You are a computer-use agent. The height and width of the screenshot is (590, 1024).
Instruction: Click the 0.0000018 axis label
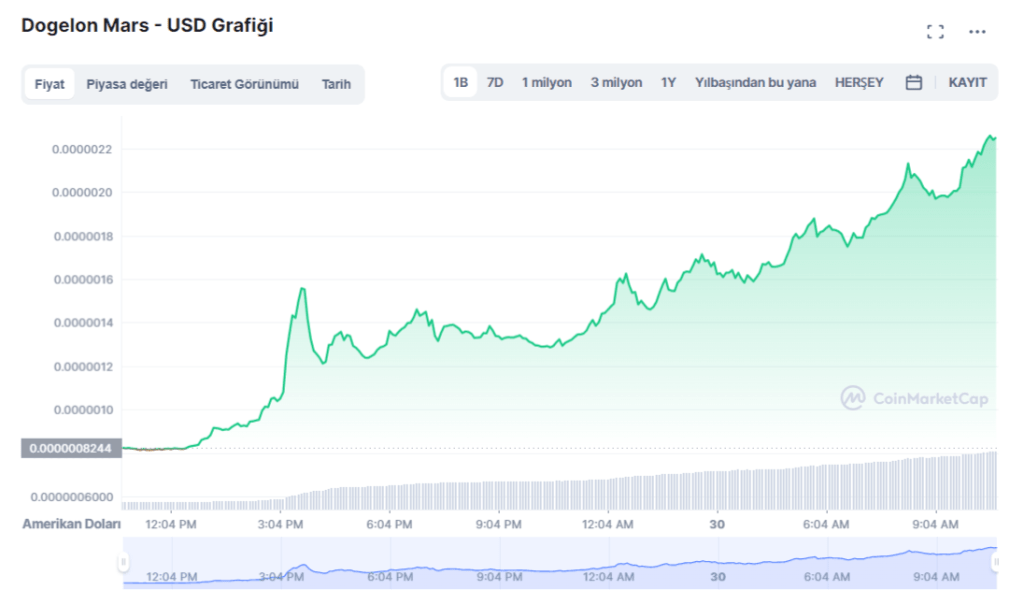(83, 237)
